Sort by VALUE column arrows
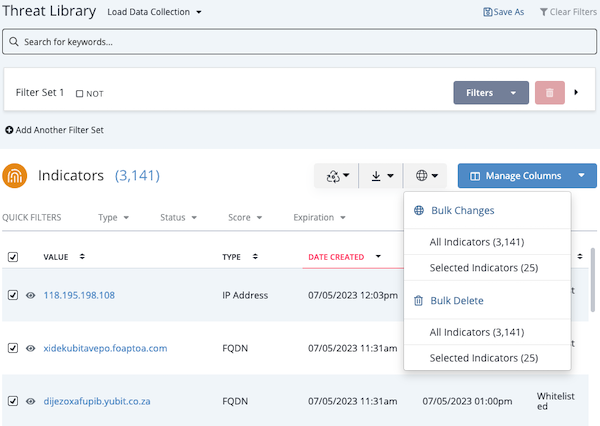Image resolution: width=600 pixels, height=426 pixels. tap(82, 256)
